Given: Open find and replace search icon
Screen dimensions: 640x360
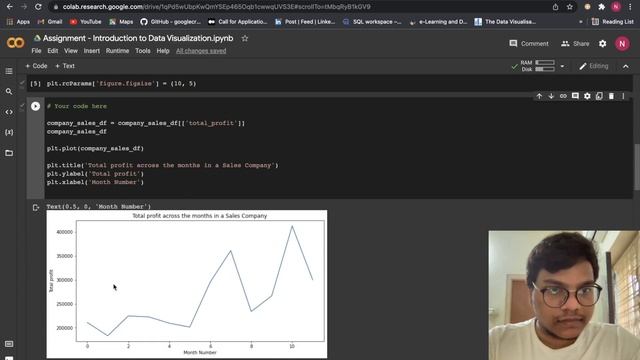Looking at the screenshot, I should [9, 91].
